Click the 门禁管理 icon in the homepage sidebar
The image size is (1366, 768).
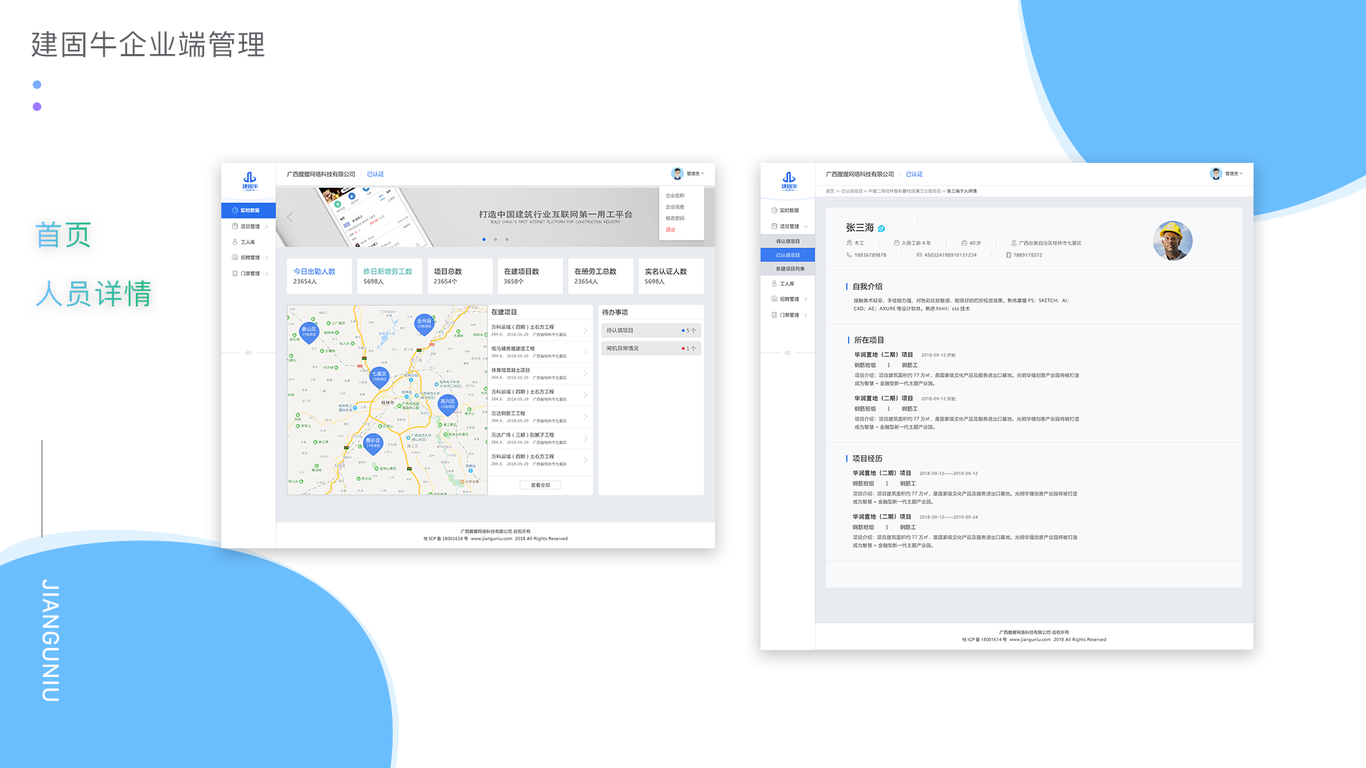coord(236,273)
